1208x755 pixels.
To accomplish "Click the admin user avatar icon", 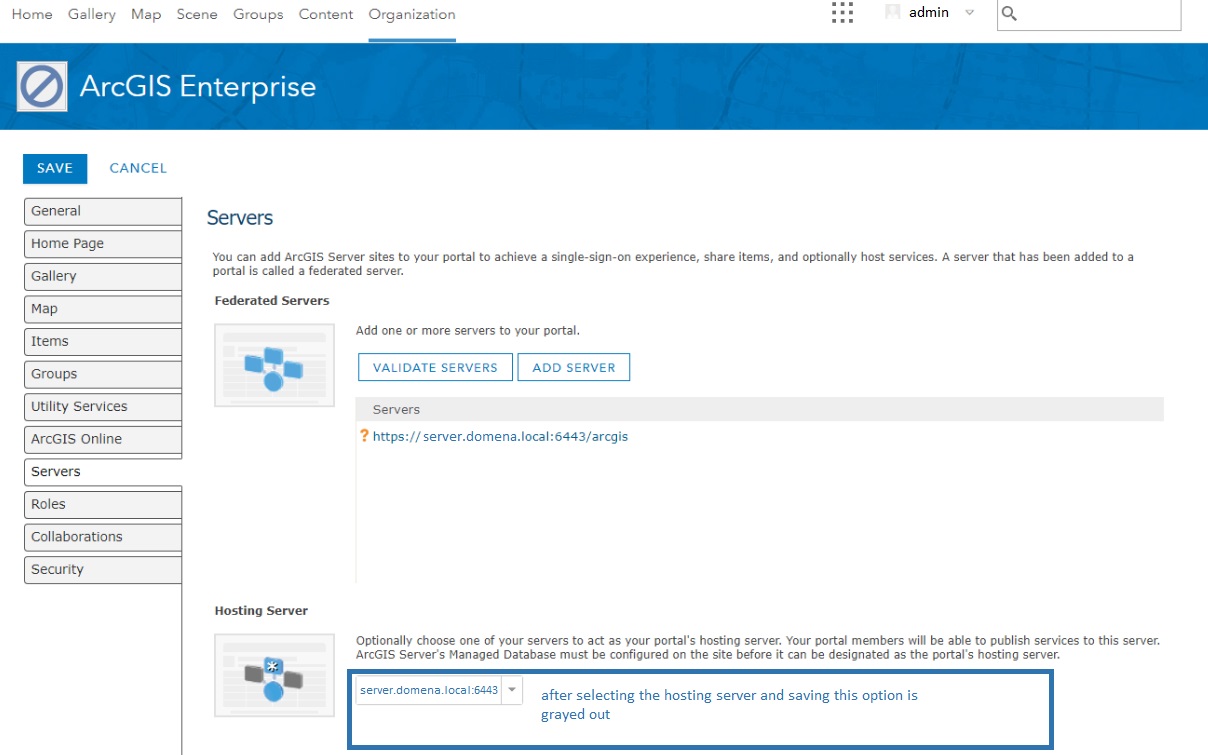I will tap(893, 12).
